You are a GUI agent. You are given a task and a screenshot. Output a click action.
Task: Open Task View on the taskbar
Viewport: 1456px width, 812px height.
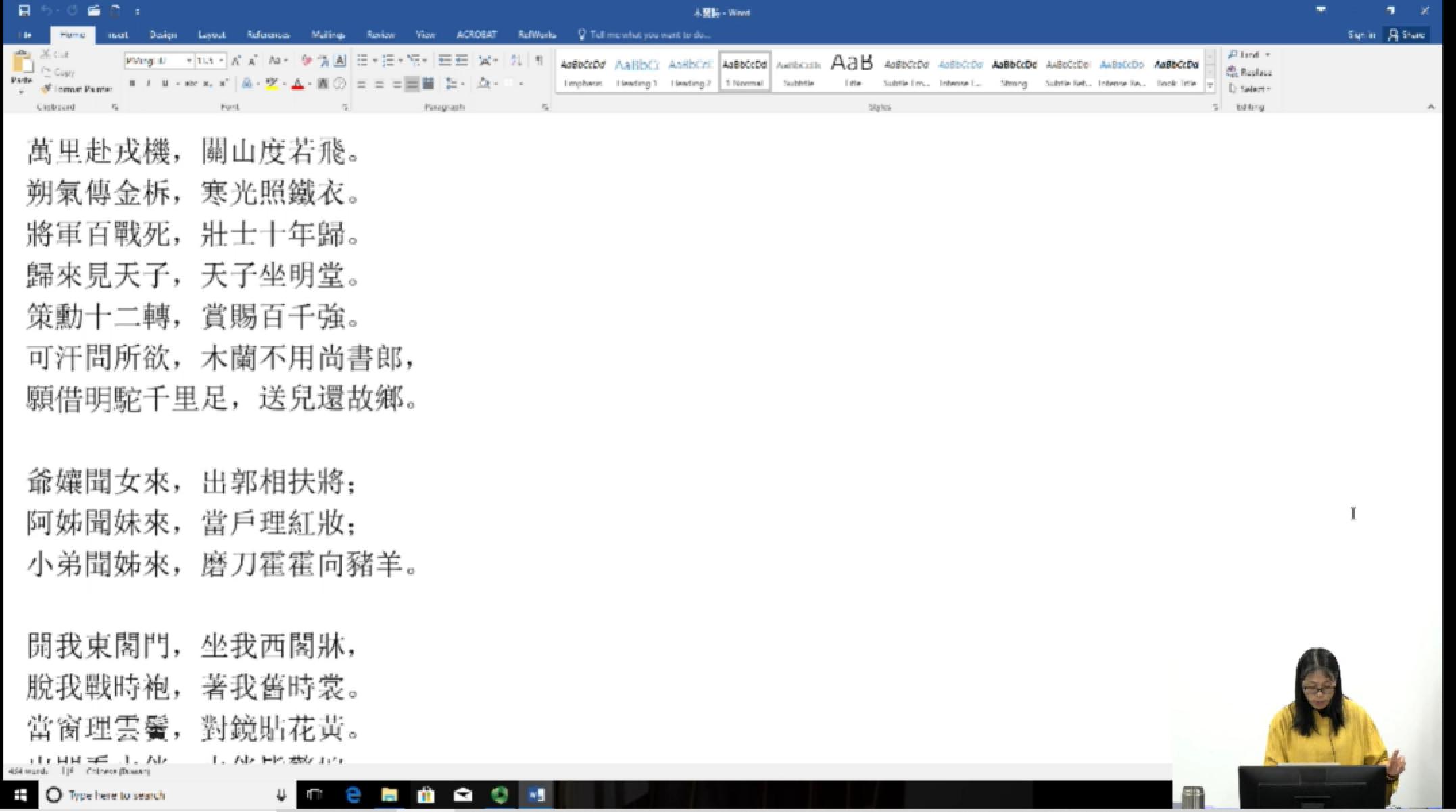[315, 795]
